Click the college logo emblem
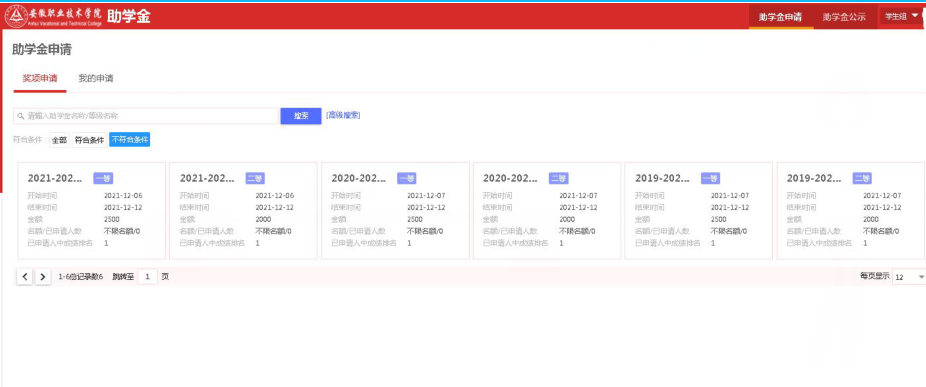926x387 pixels. pyautogui.click(x=16, y=16)
